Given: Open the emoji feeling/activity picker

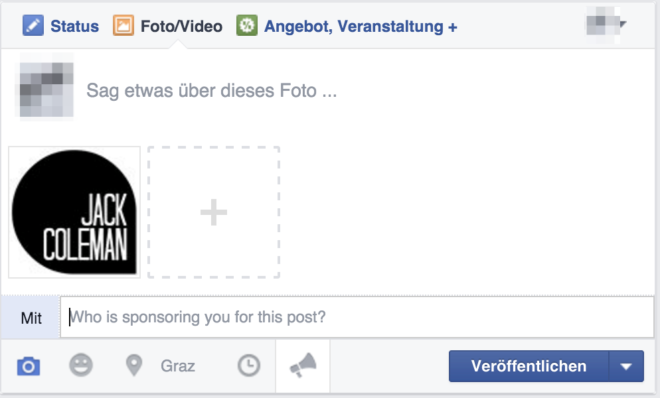Looking at the screenshot, I should click(x=81, y=365).
